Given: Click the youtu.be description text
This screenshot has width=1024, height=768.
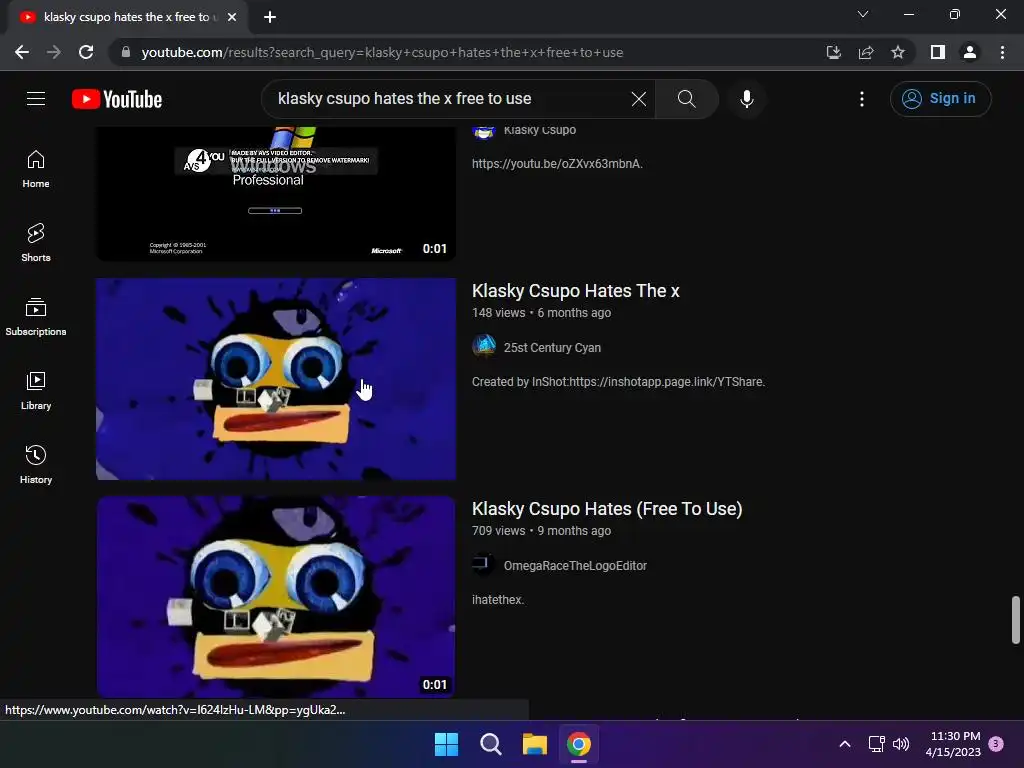Looking at the screenshot, I should tap(557, 164).
